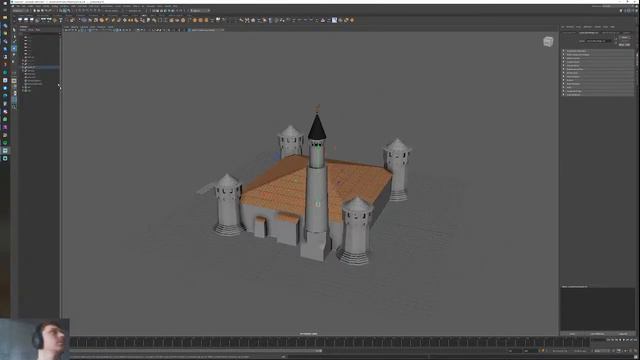Open the Attribute Editor List menu
Viewport: 640px width, 360px height.
pyautogui.click(x=563, y=27)
